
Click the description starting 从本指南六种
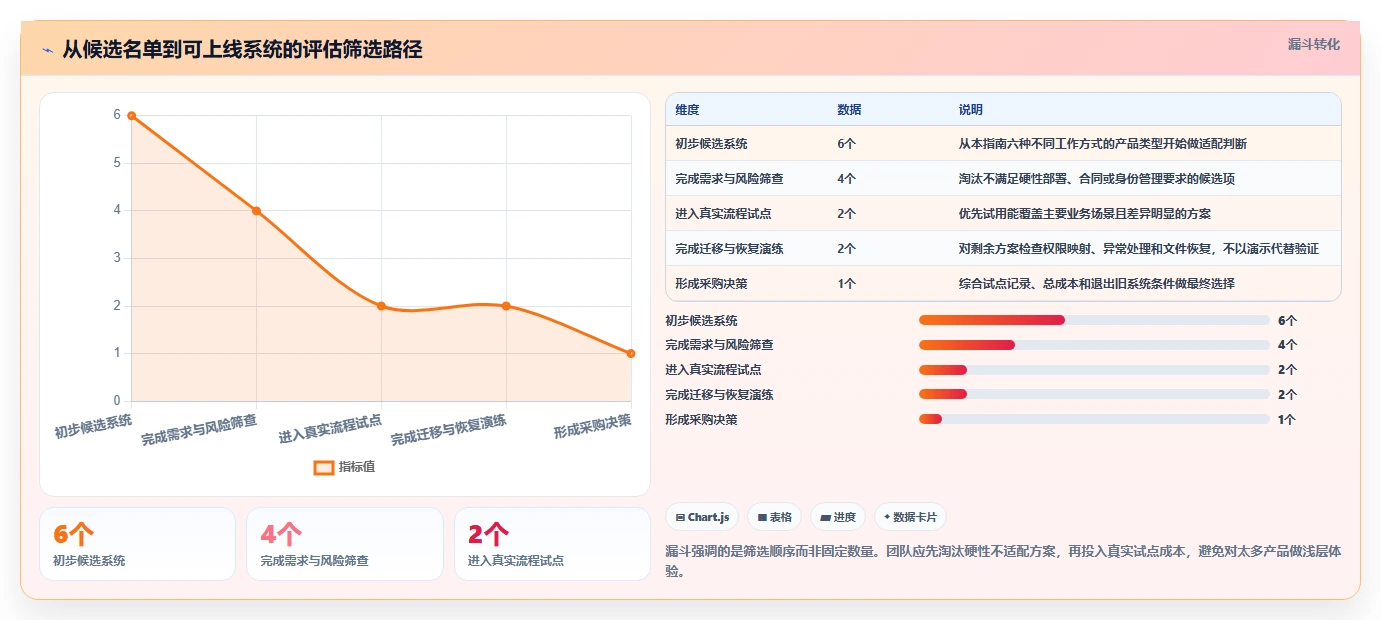click(1102, 143)
